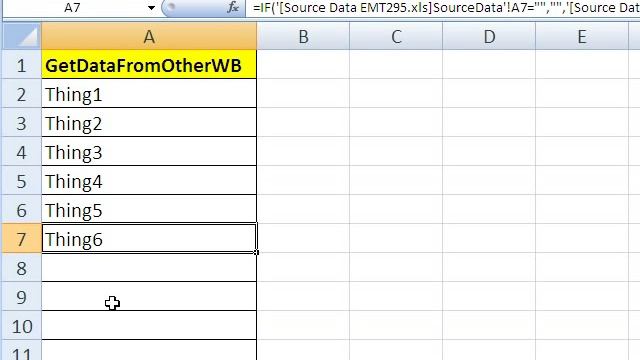Image resolution: width=640 pixels, height=360 pixels.
Task: Click the Name Box showing A7
Action: tap(72, 8)
